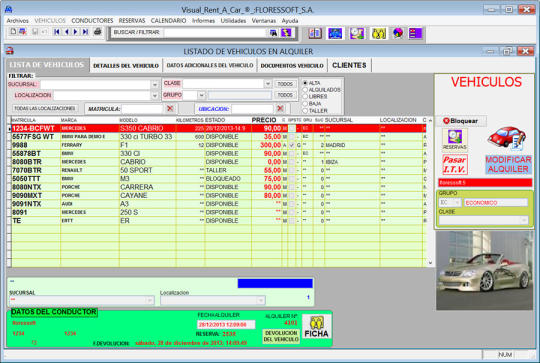The width and height of the screenshot is (540, 363).
Task: Open the driver FICHA icon
Action: (316, 327)
